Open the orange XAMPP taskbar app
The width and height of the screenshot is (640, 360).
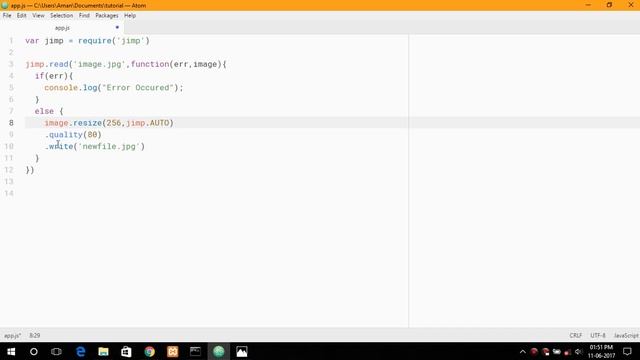tap(173, 351)
